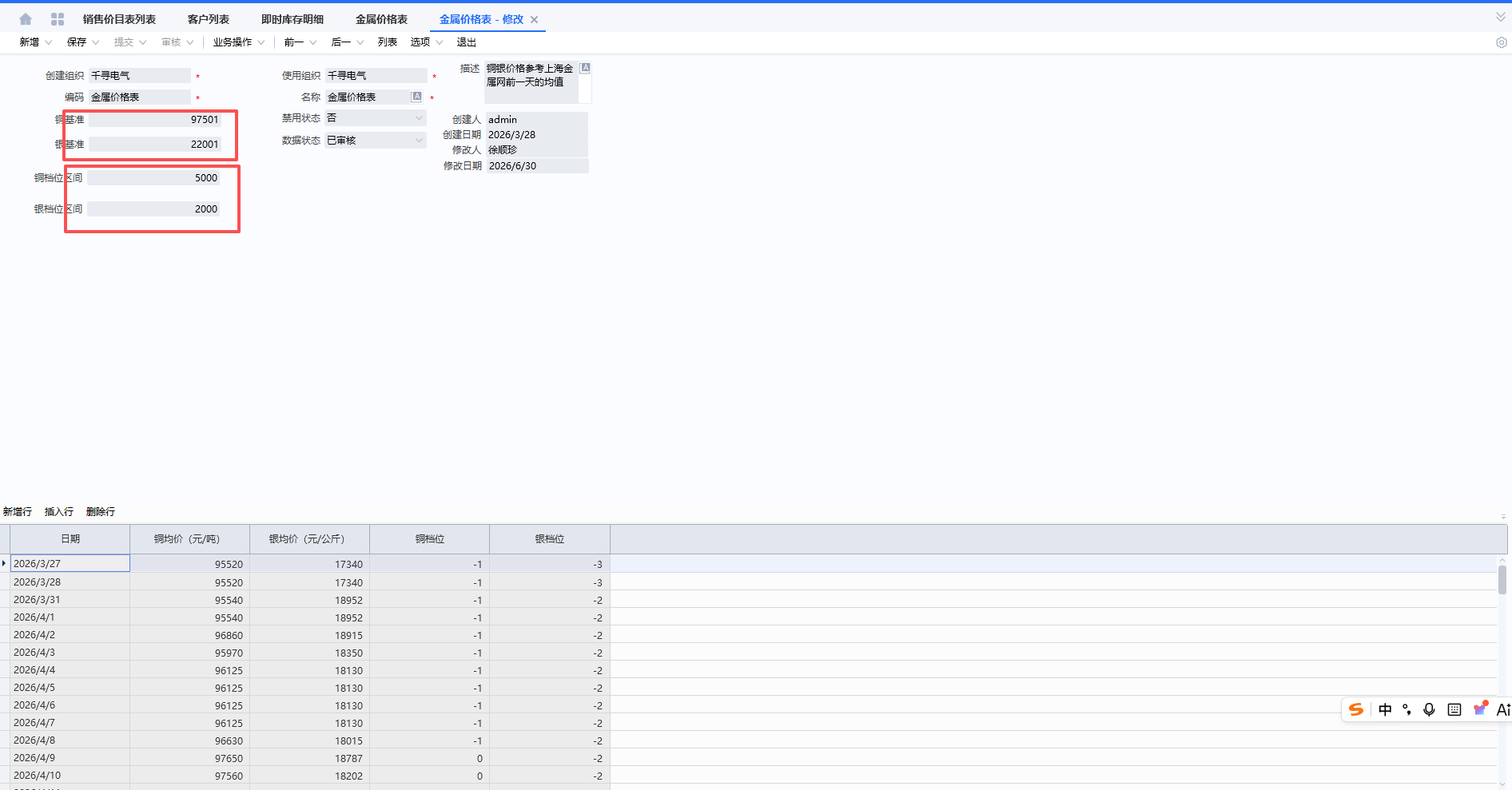1512x790 pixels.
Task: Open 禁用状态 dropdown
Action: [375, 118]
